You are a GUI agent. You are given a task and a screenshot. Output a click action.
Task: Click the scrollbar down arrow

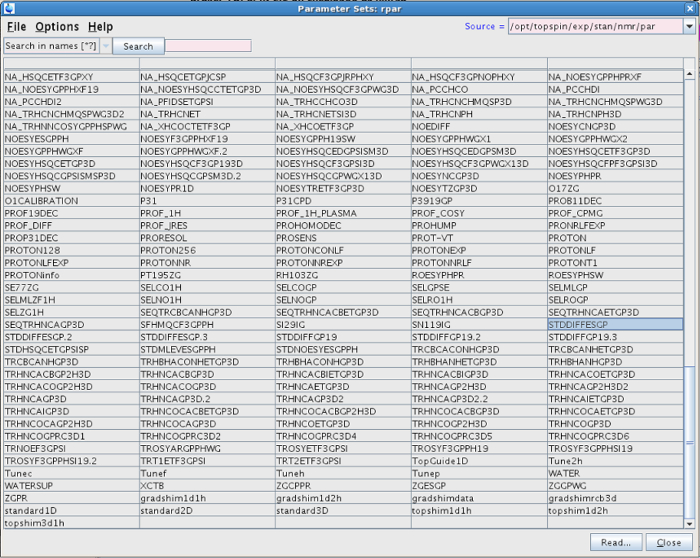coord(689,524)
